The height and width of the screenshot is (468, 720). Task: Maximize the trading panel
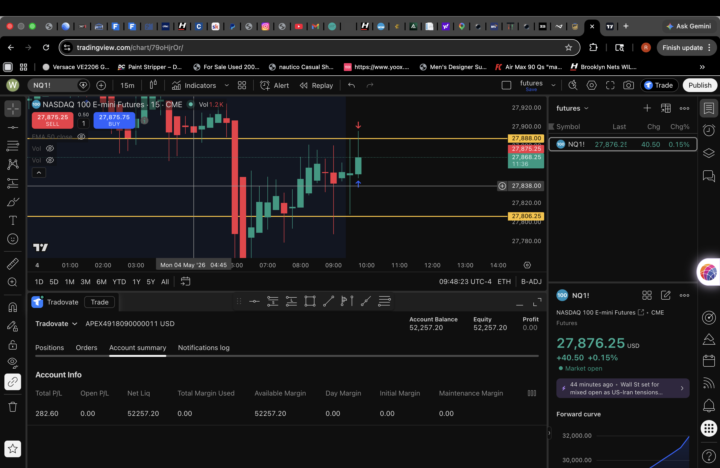537,303
